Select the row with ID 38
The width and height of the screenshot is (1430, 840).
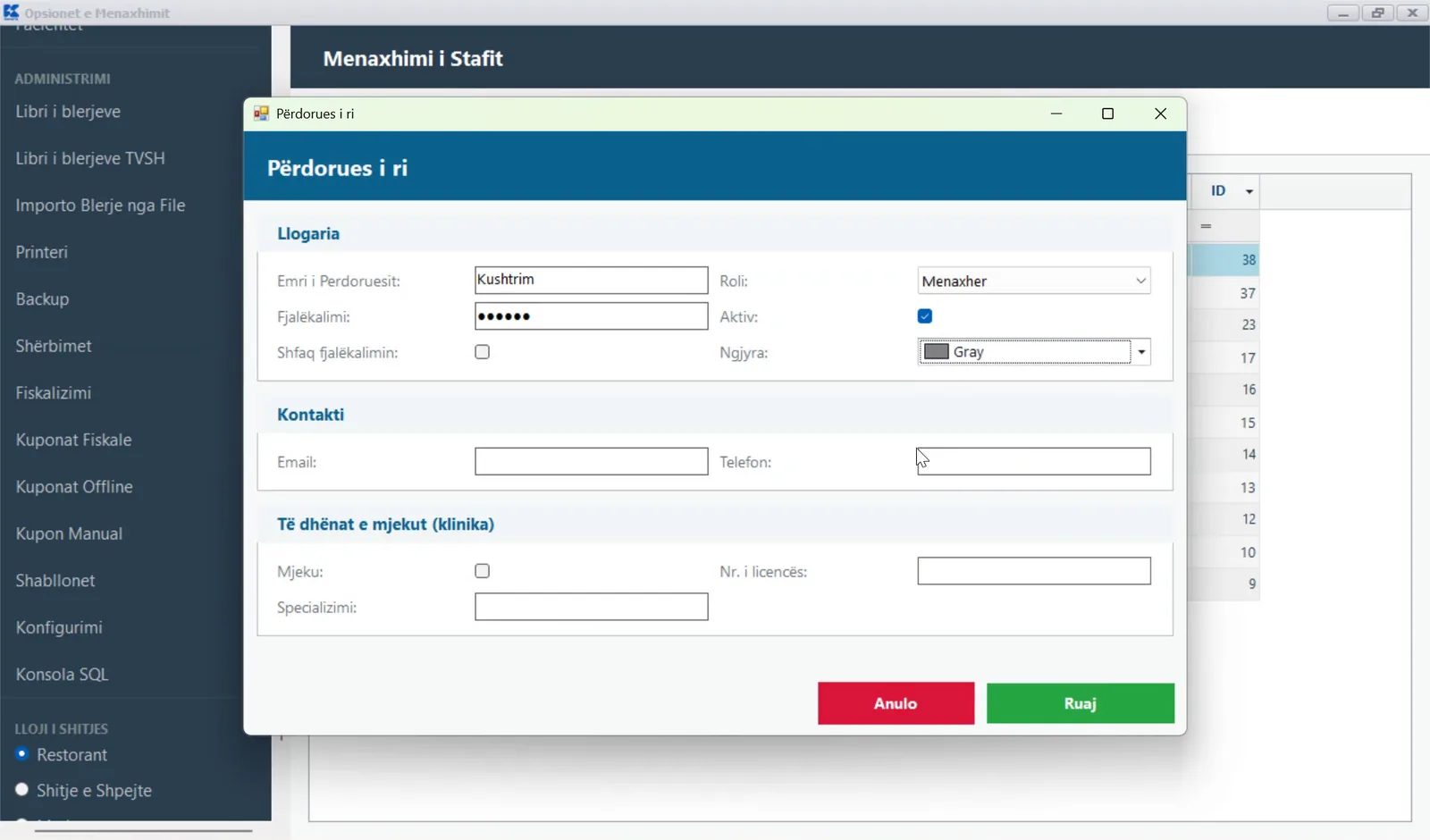click(x=1224, y=260)
